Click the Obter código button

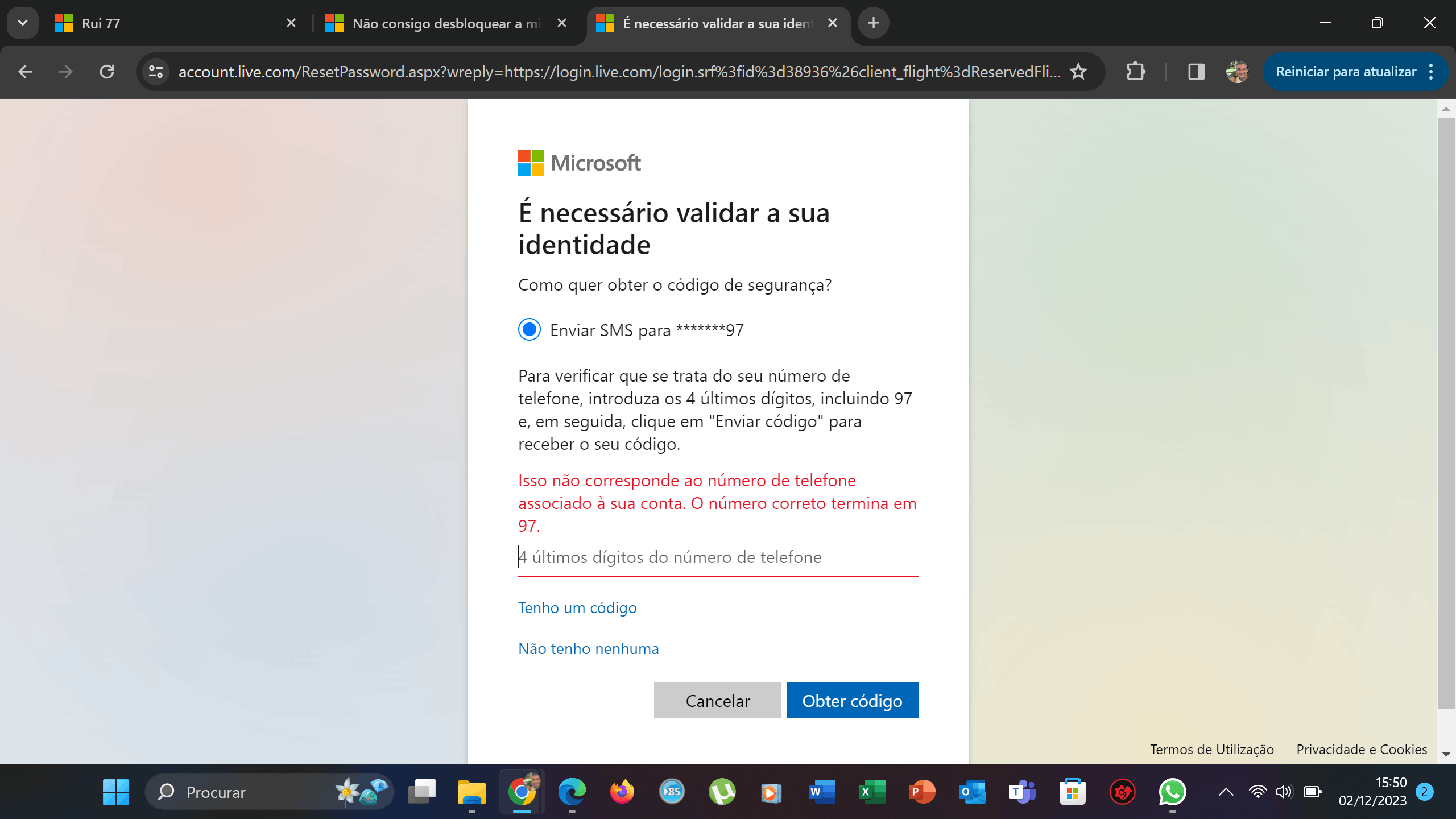pos(852,700)
